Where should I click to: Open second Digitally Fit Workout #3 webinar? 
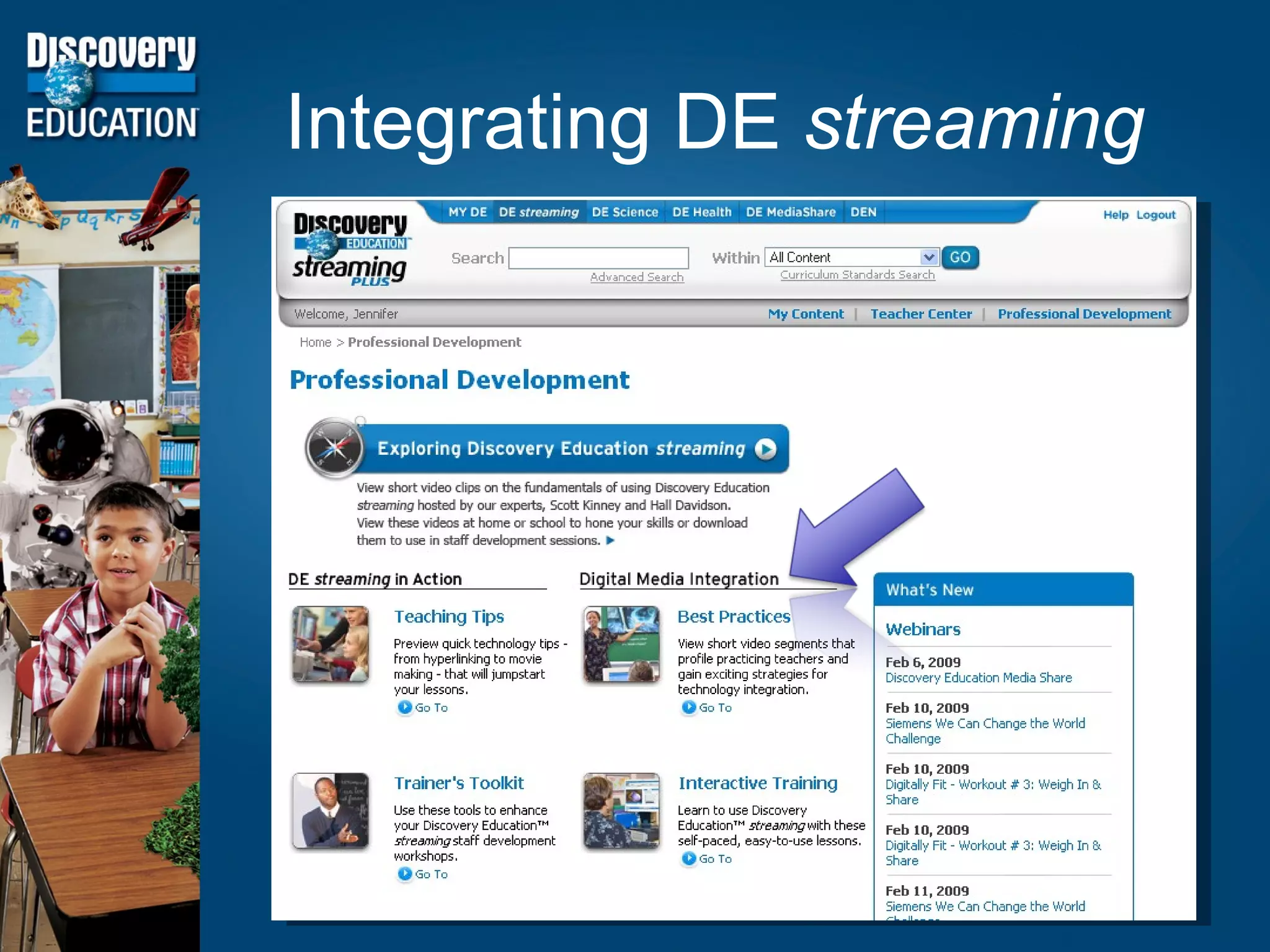(993, 853)
